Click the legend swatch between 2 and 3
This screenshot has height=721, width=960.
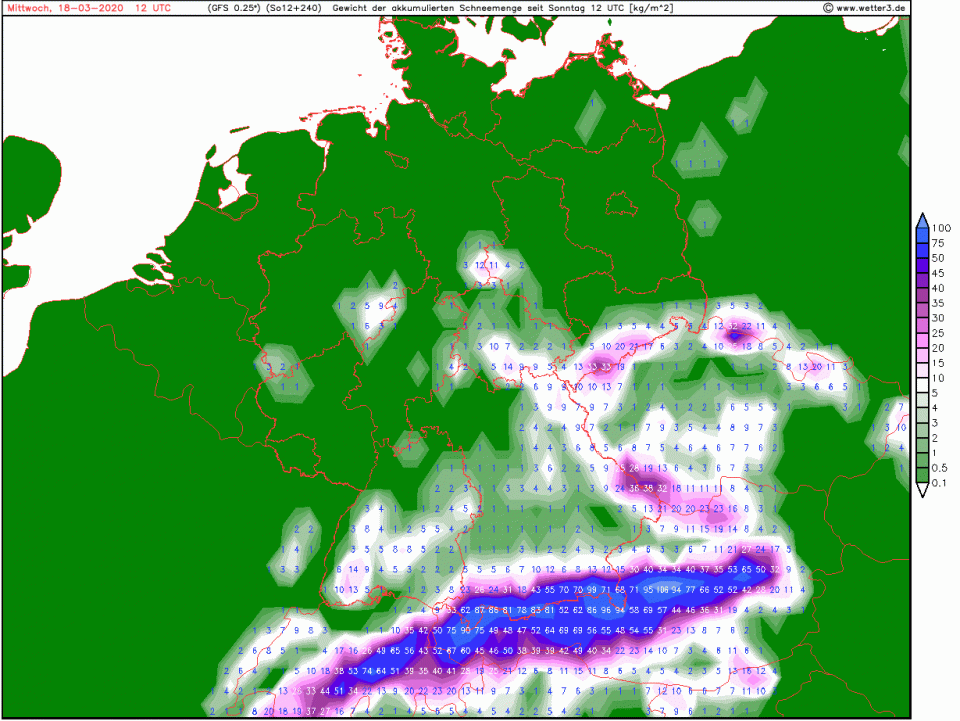tap(921, 430)
